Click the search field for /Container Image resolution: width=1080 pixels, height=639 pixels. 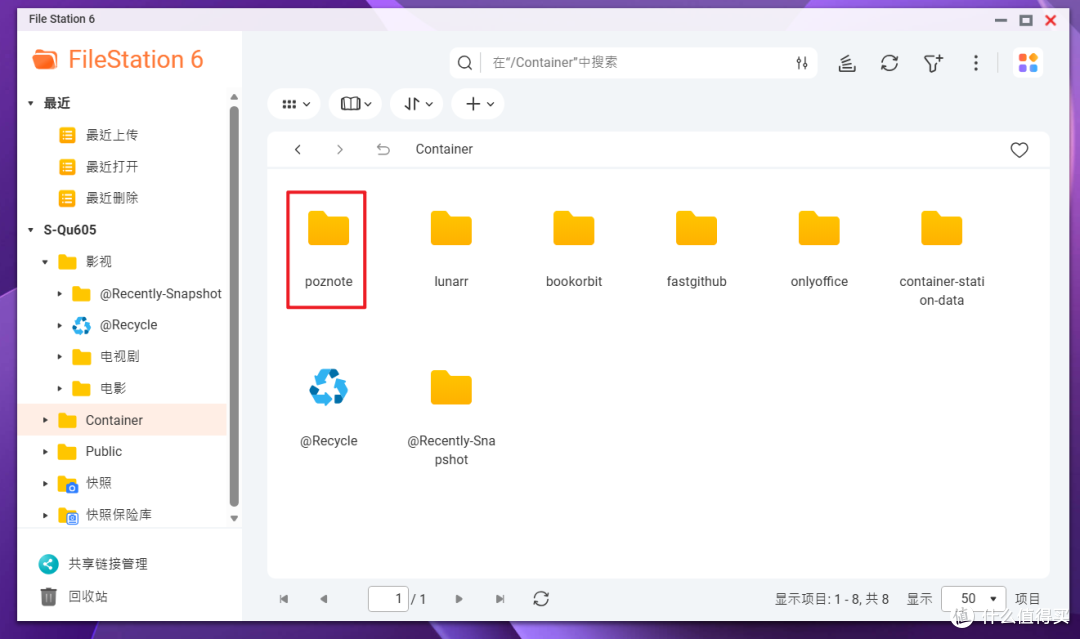[634, 63]
